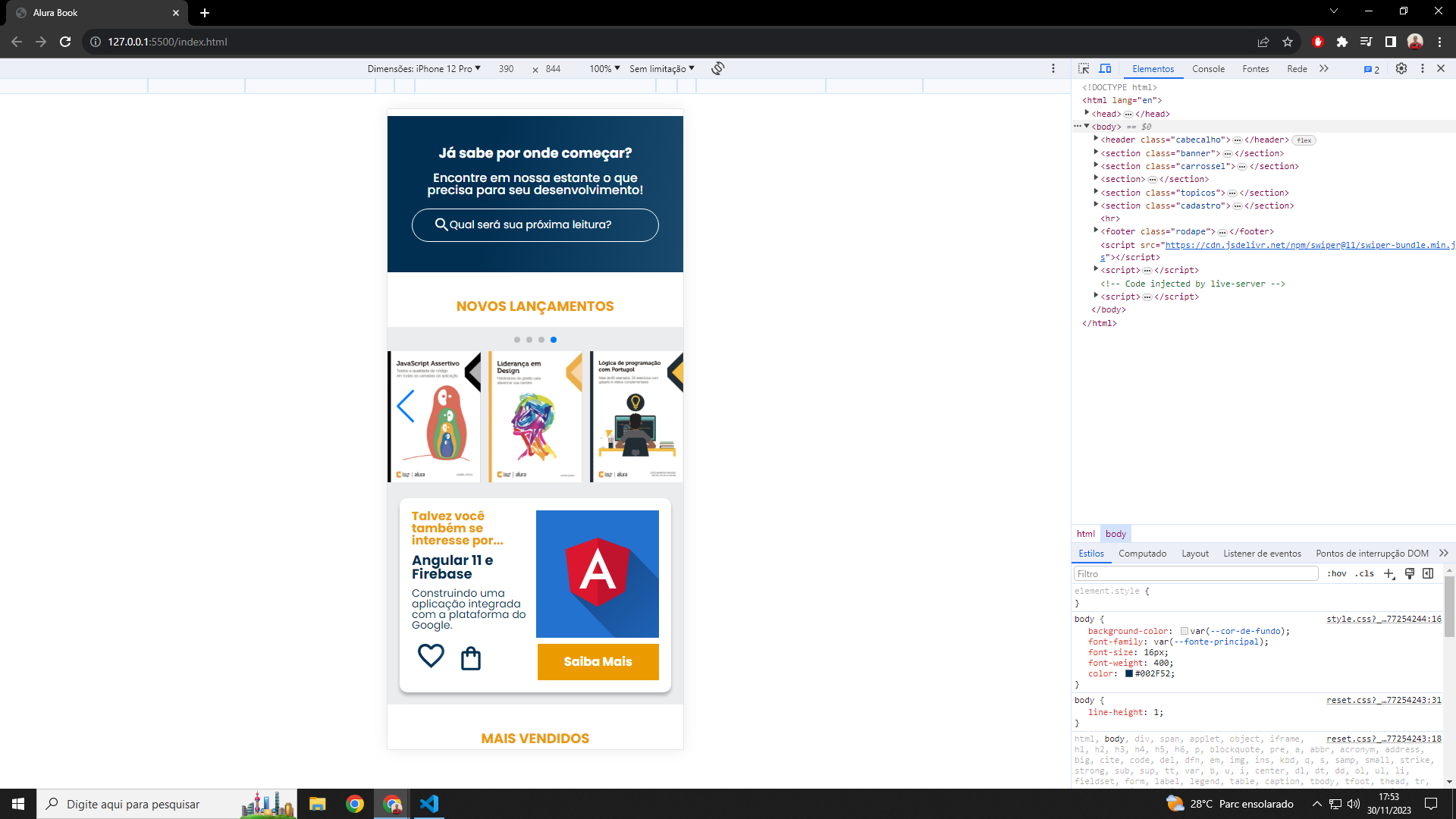
Task: Open DevTools three-dot customize menu
Action: (x=1423, y=68)
